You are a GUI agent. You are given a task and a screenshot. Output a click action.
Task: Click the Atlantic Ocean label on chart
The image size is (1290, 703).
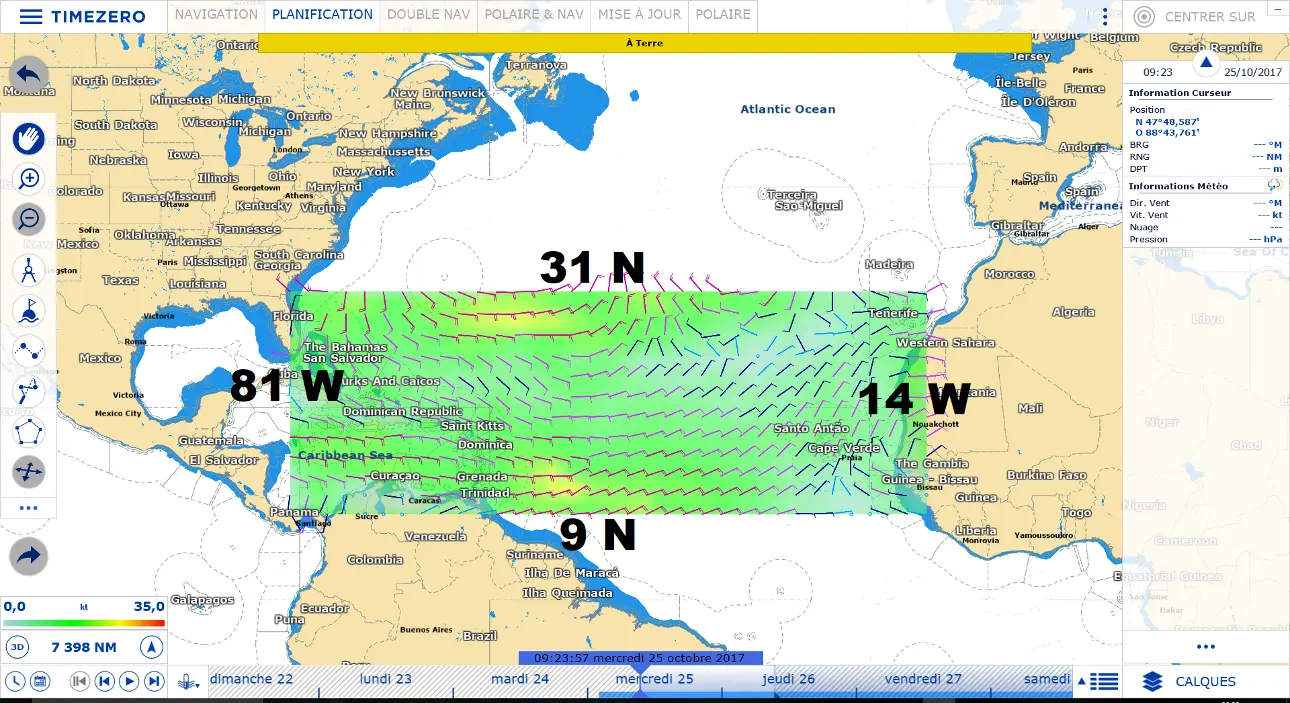tap(788, 109)
